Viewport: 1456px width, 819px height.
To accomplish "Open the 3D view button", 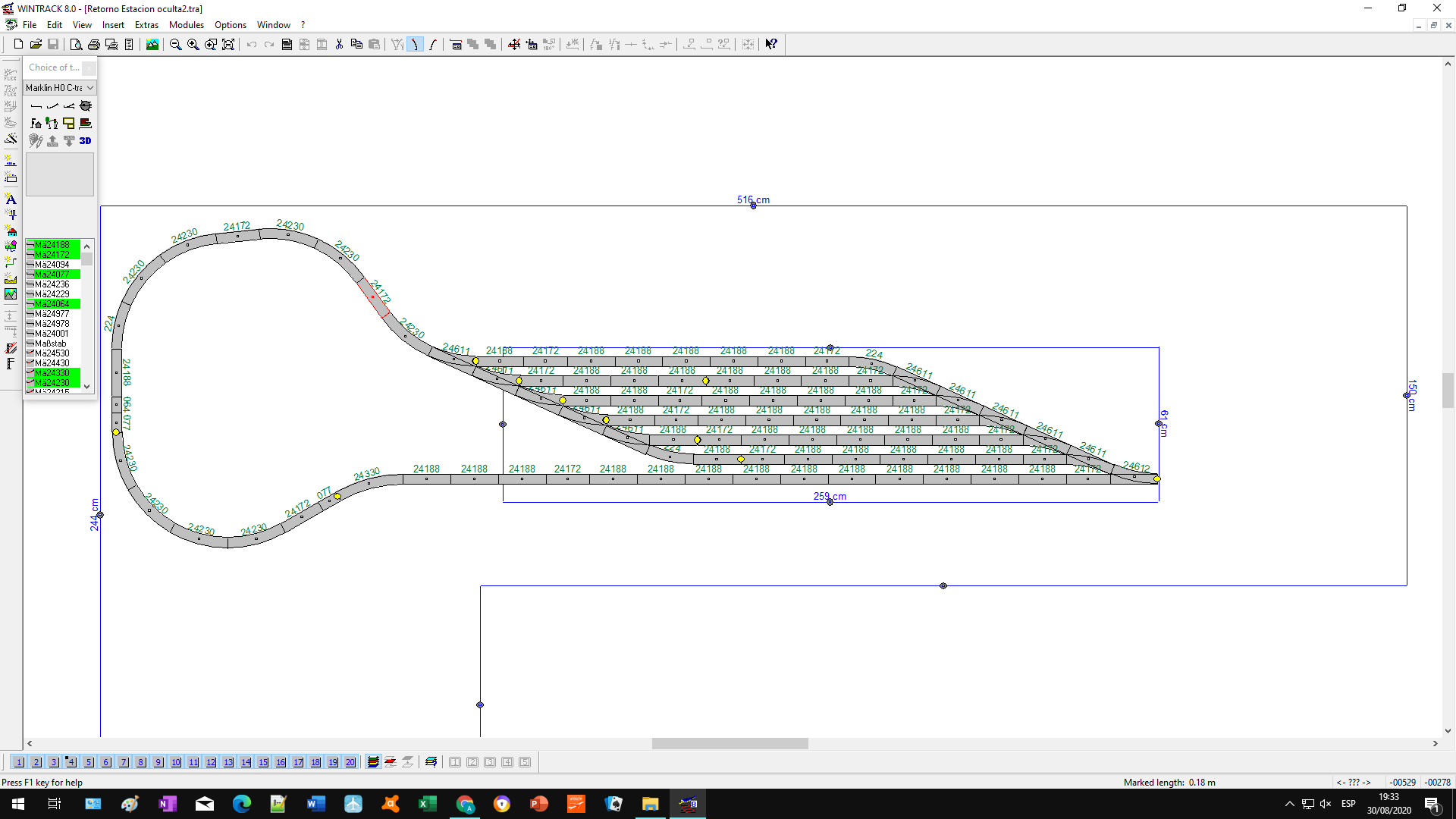I will click(85, 141).
